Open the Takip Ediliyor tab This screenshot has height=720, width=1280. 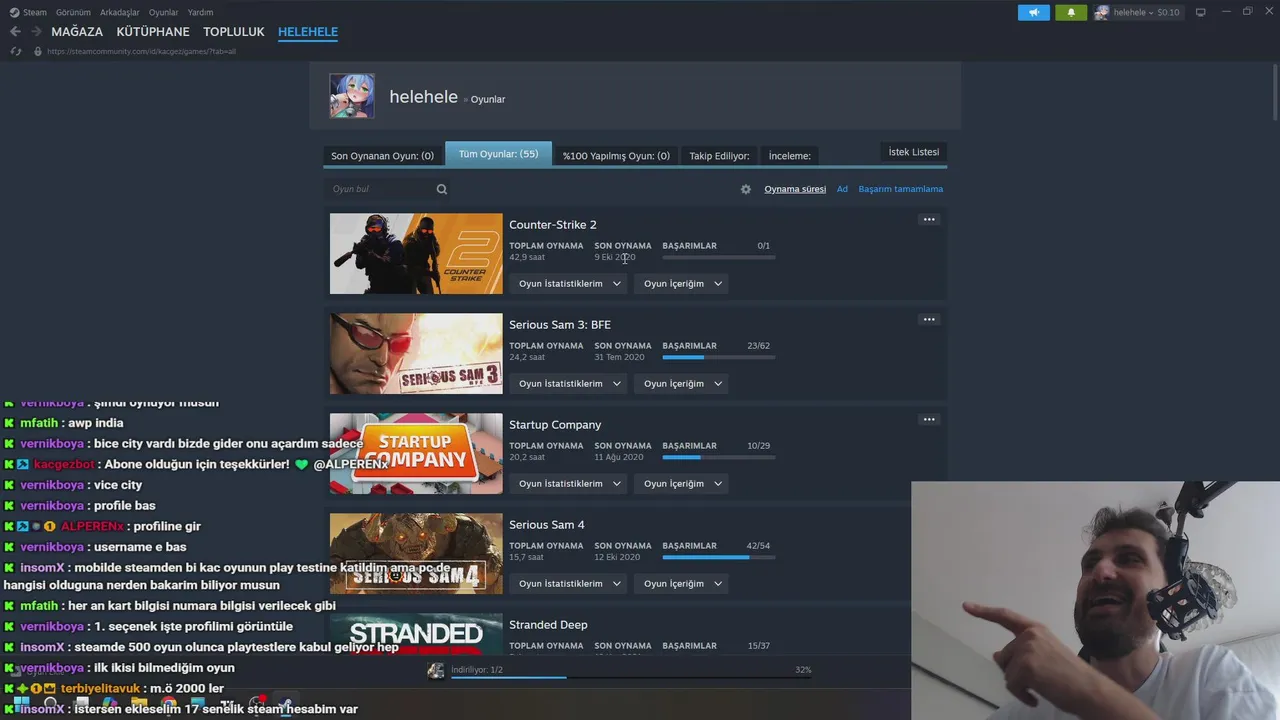point(719,156)
